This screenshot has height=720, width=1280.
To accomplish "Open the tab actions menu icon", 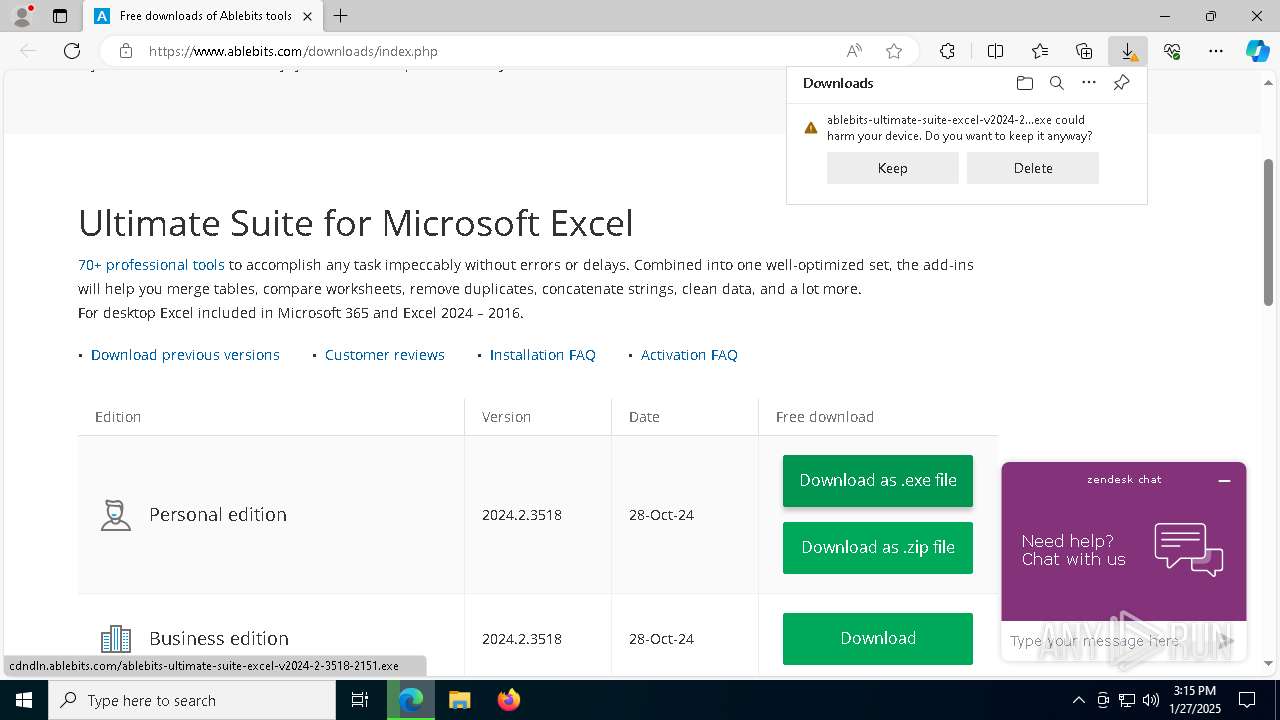I will click(x=60, y=16).
